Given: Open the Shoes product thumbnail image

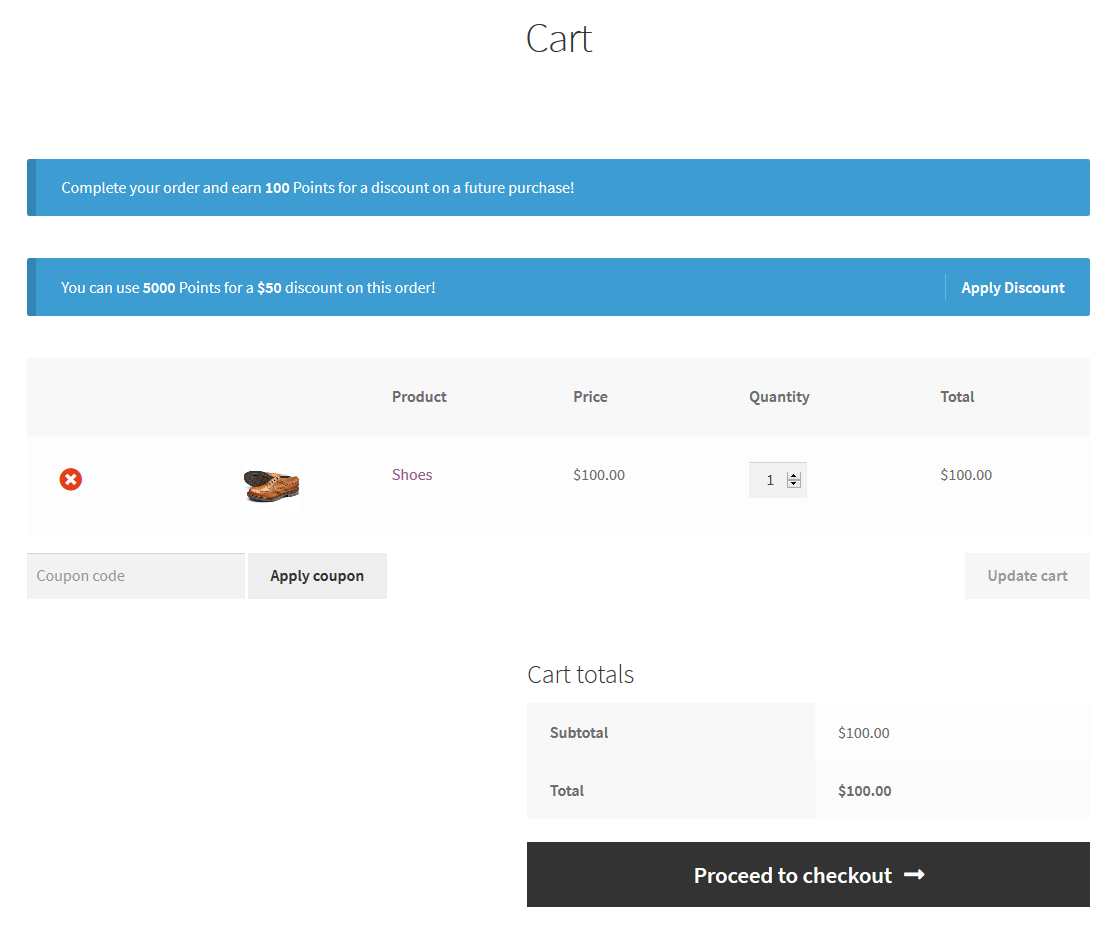Looking at the screenshot, I should (271, 484).
